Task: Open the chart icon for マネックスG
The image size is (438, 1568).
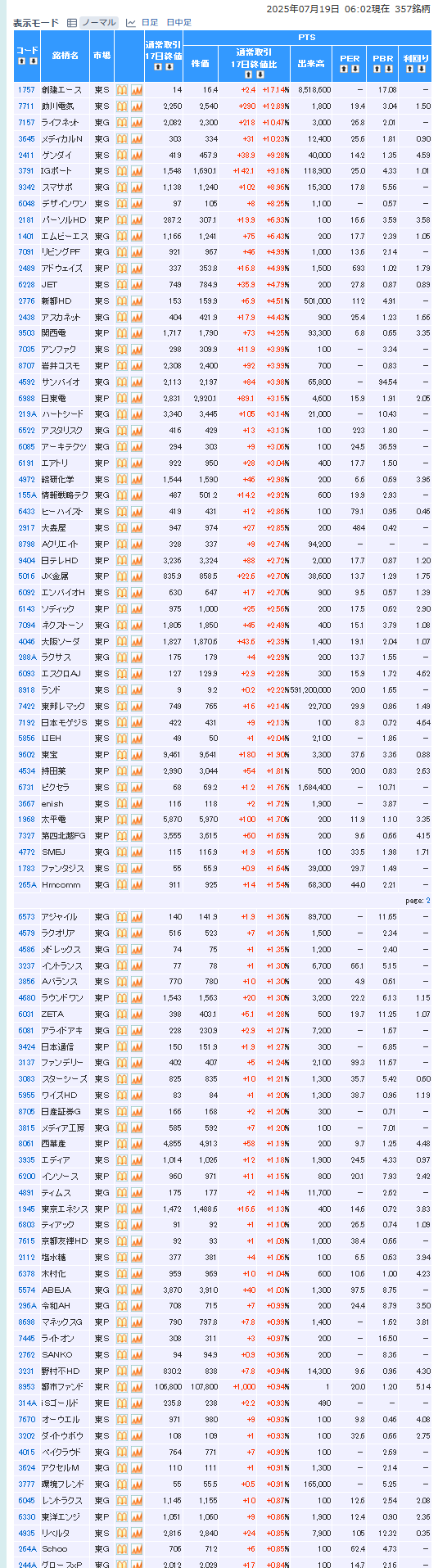Action: 136,1322
